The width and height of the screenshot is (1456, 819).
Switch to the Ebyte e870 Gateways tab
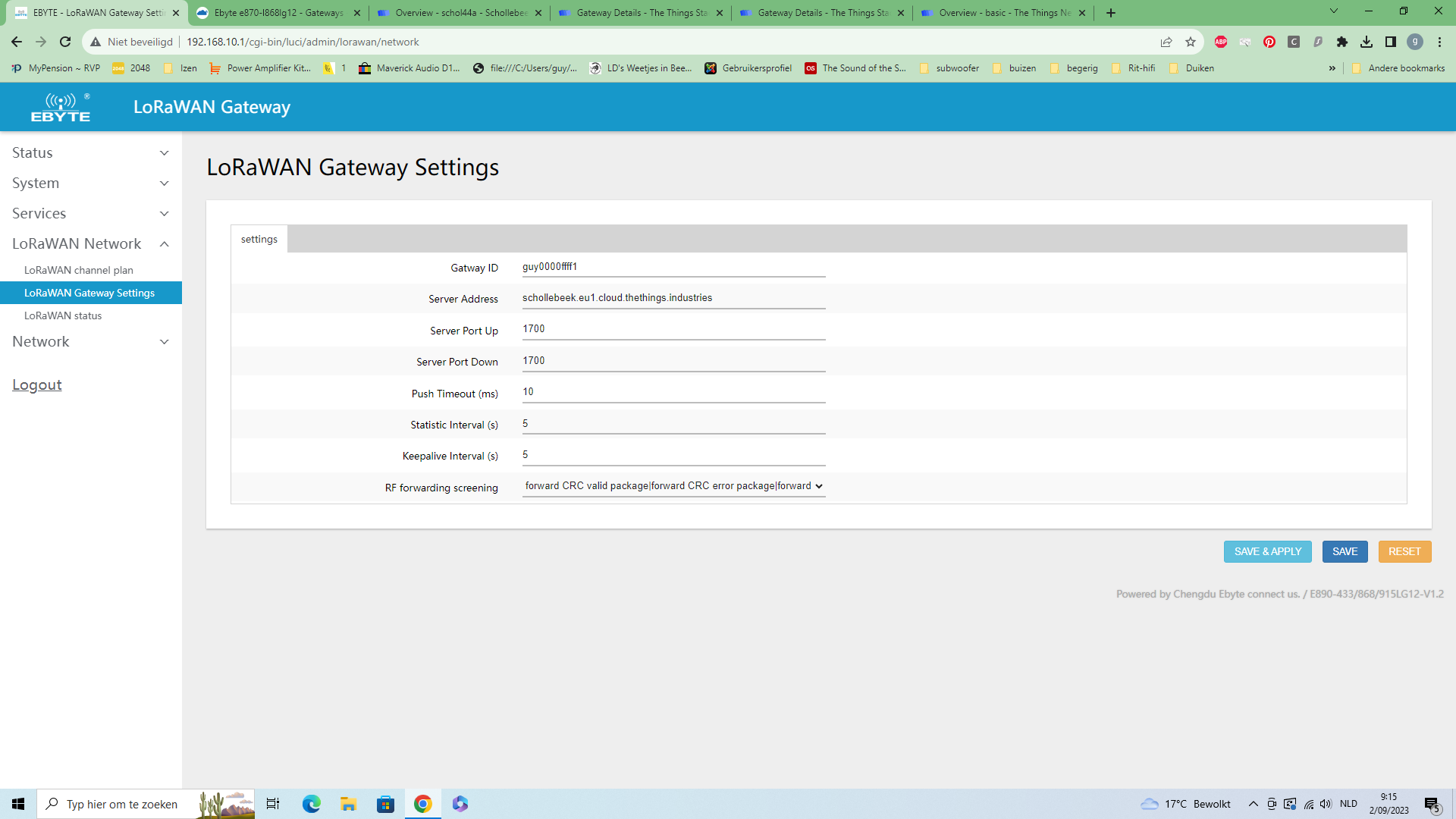point(278,13)
